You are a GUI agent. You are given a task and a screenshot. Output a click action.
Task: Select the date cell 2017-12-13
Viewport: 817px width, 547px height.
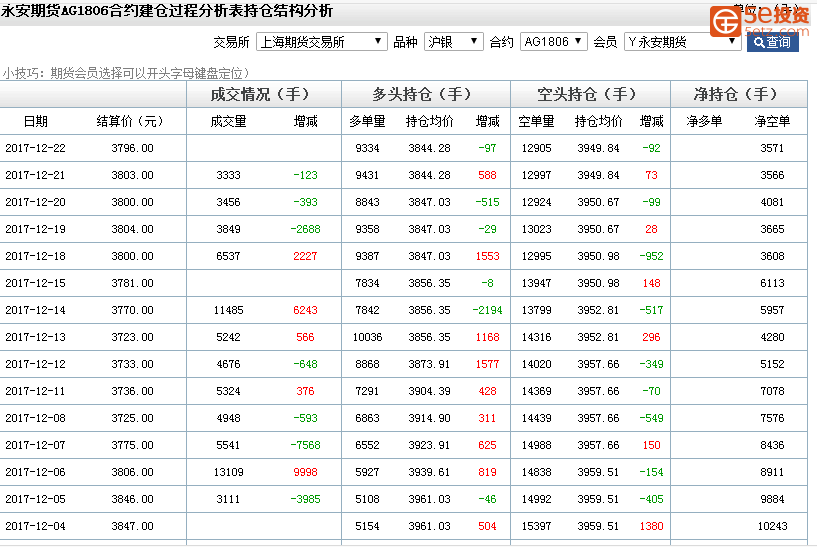click(x=35, y=337)
